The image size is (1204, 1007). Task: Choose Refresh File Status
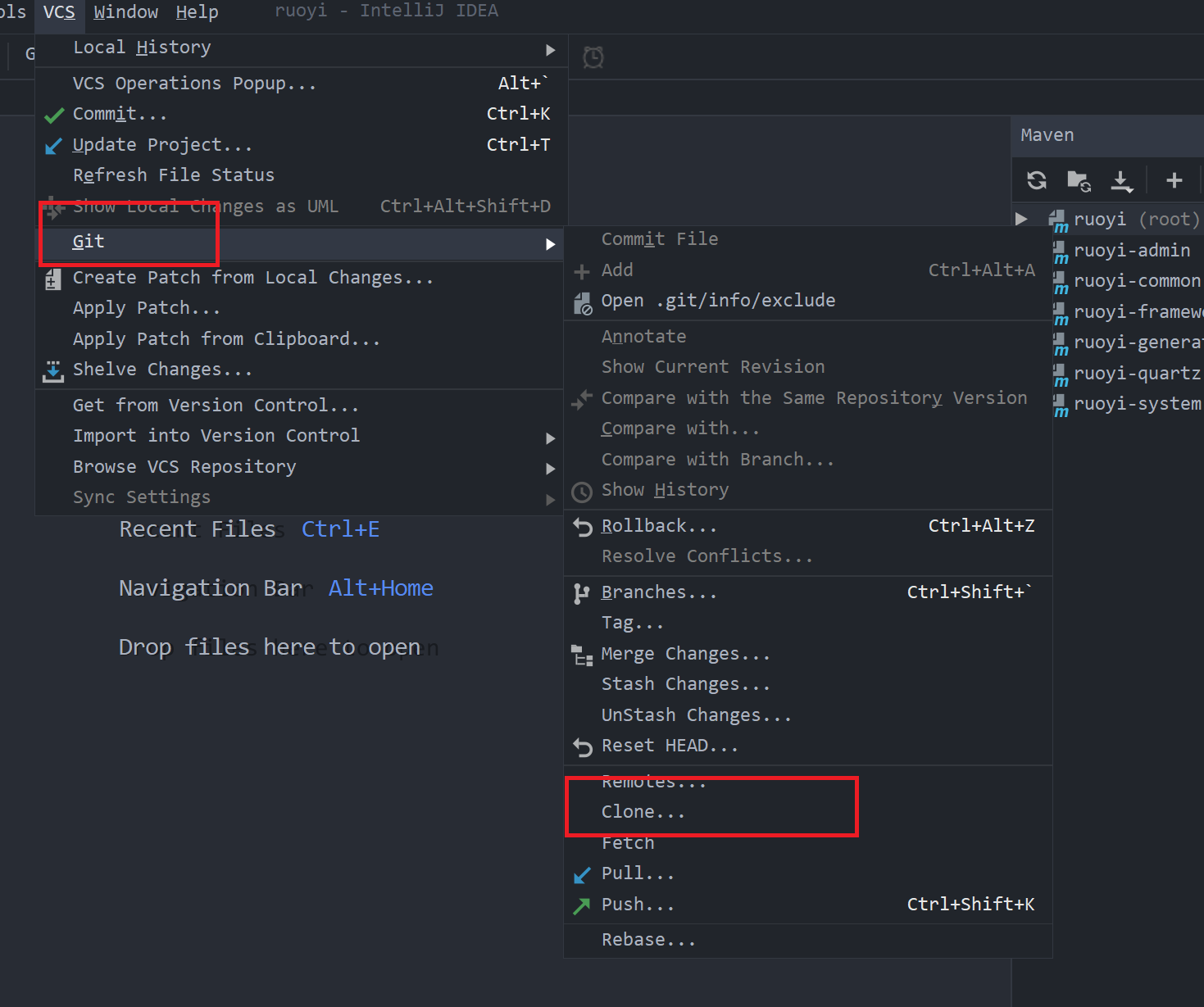point(302,175)
